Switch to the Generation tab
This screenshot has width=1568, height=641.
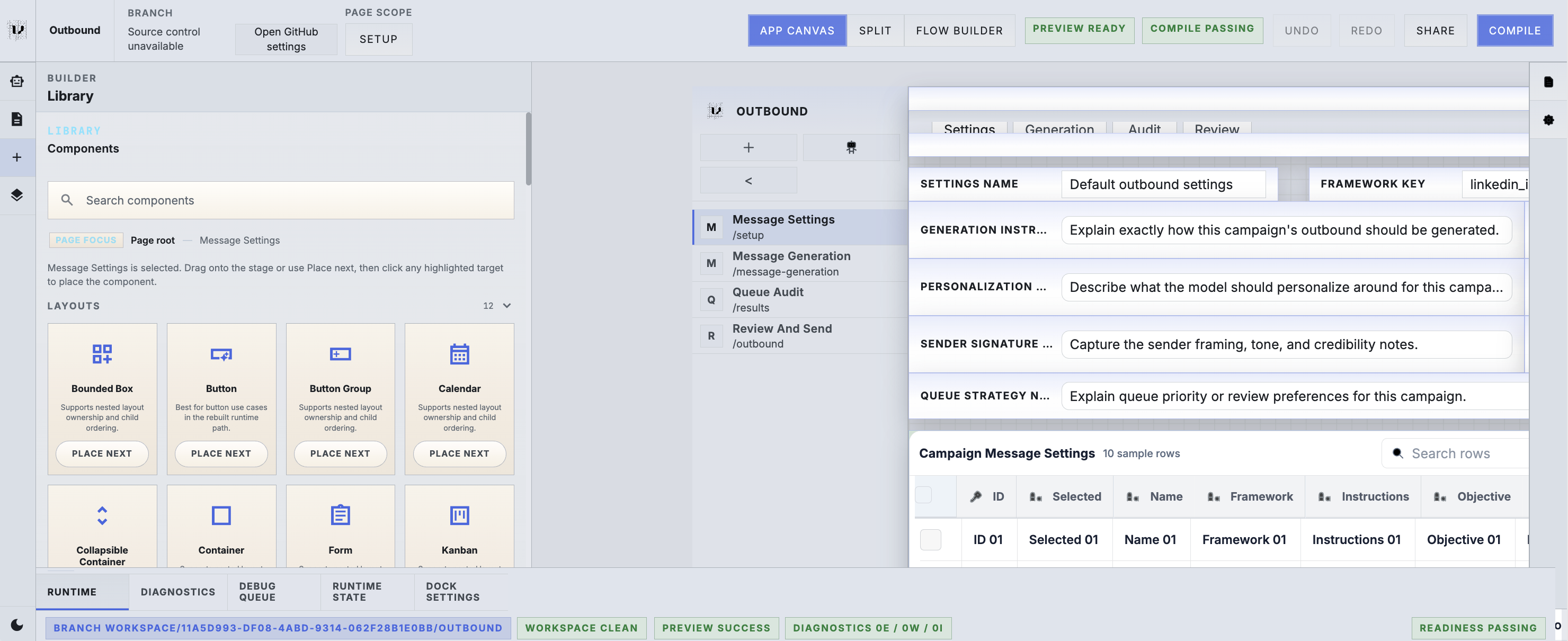coord(1059,129)
